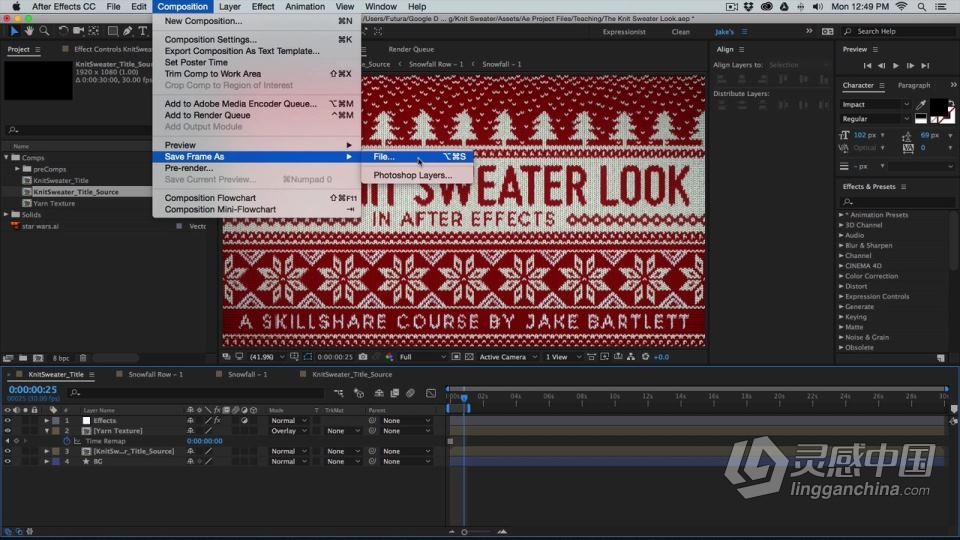Click new folder icon in Project panel
The width and height of the screenshot is (960, 540).
(23, 358)
